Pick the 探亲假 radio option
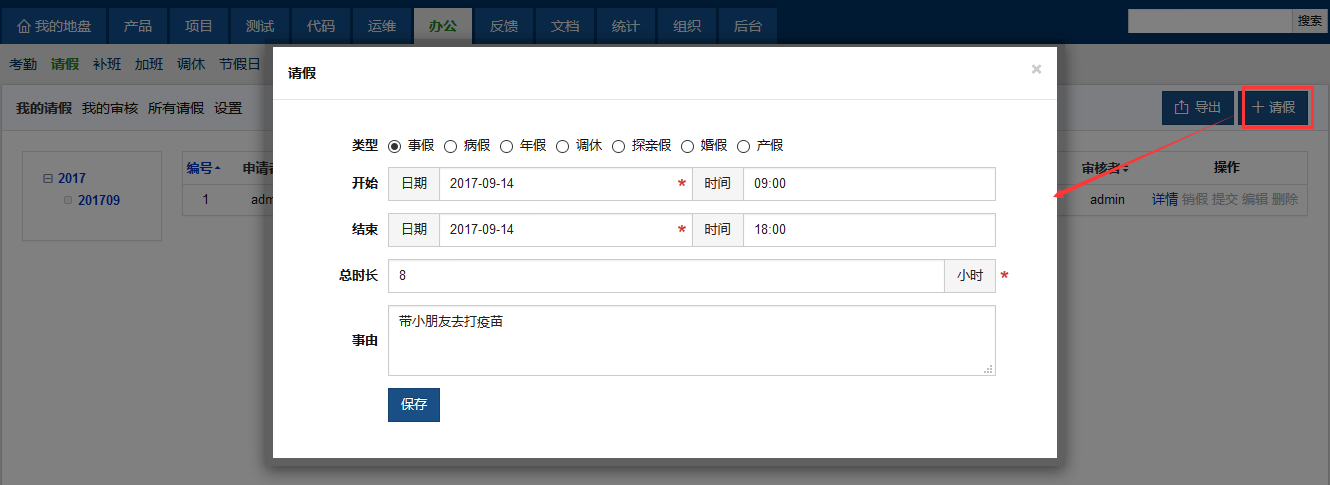 [618, 146]
